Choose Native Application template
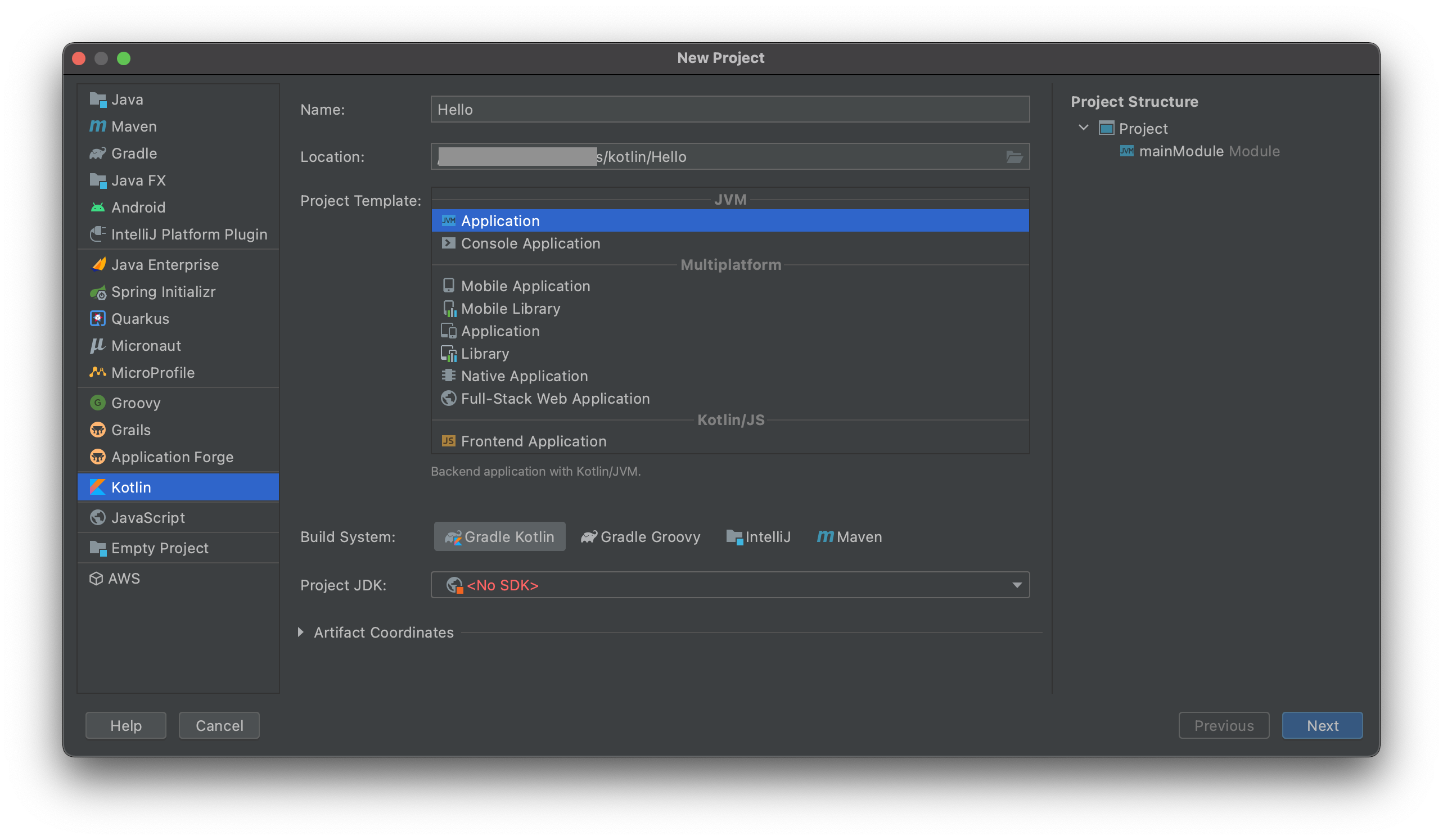Viewport: 1443px width, 840px height. 730,376
